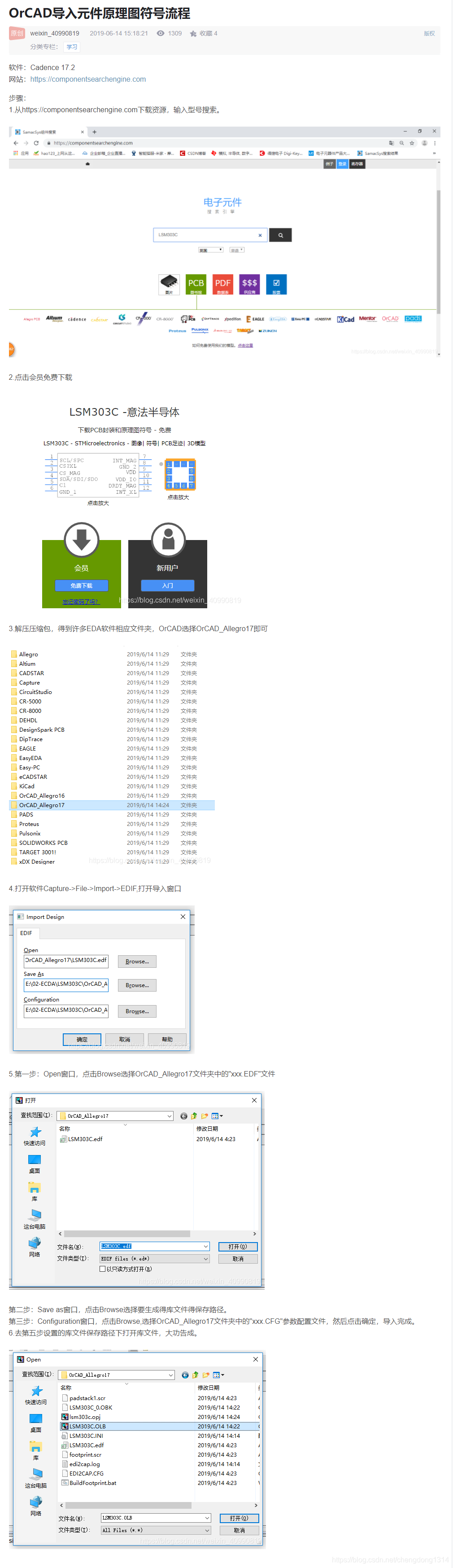Screen dimensions: 453x1568
Task: Select LSM303C.edf in the 打开 dialog
Action: 82,1139
